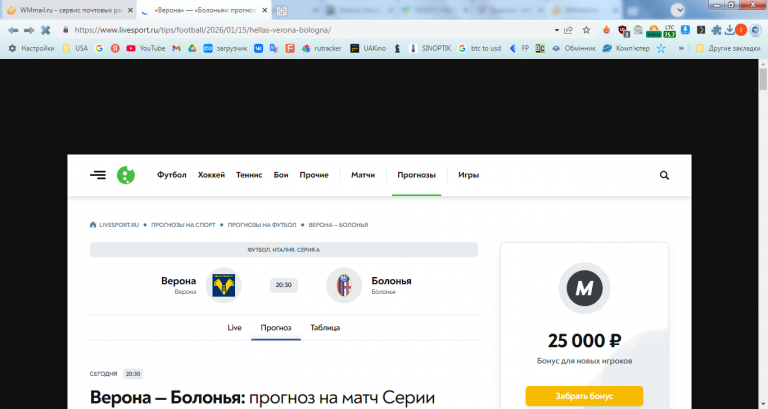Image resolution: width=768 pixels, height=409 pixels.
Task: Share this page via the share icon
Action: tap(569, 30)
